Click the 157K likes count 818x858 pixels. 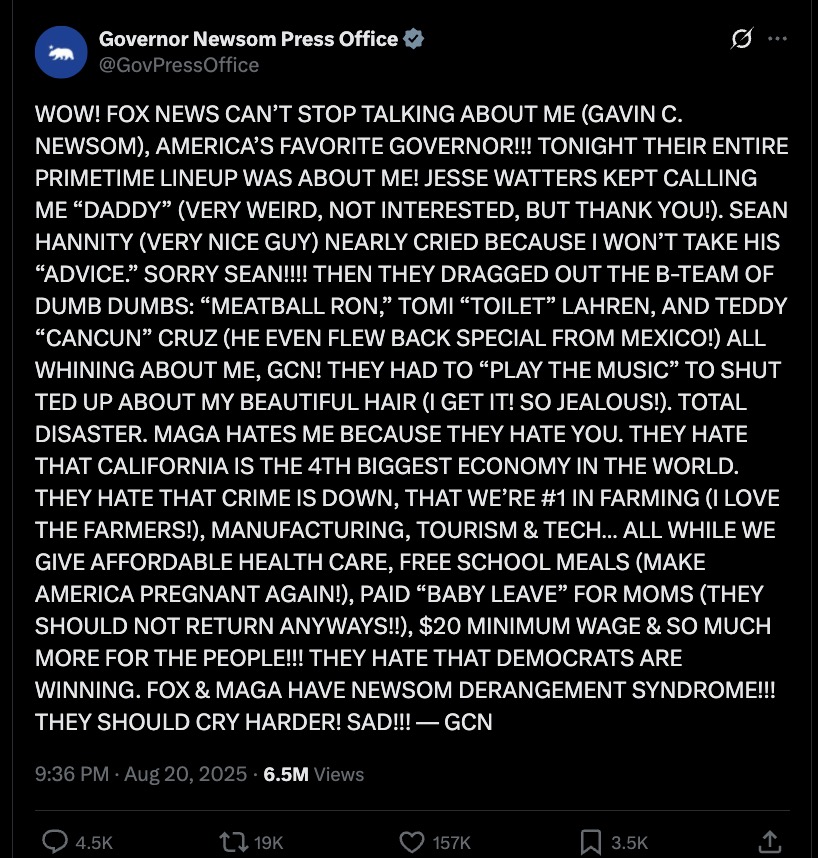451,843
